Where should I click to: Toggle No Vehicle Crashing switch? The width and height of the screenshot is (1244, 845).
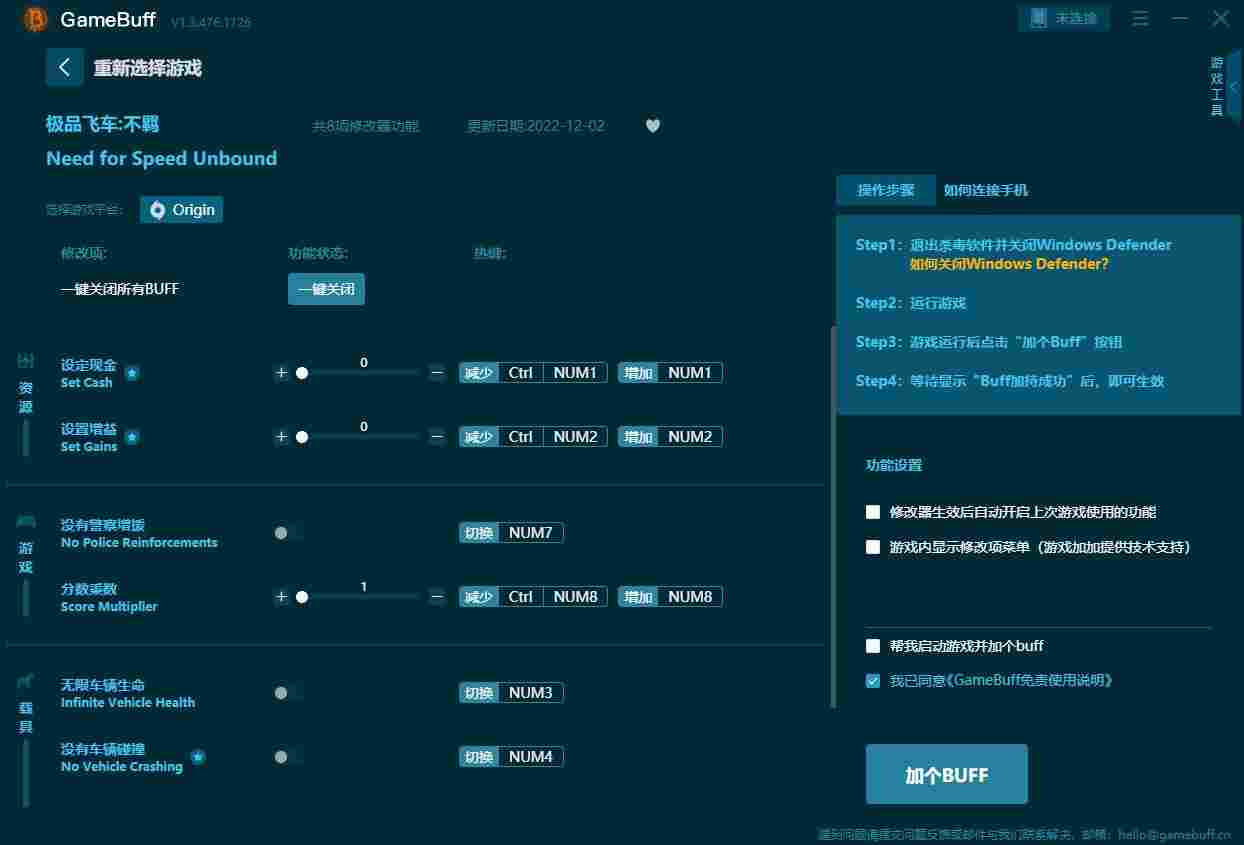(287, 757)
